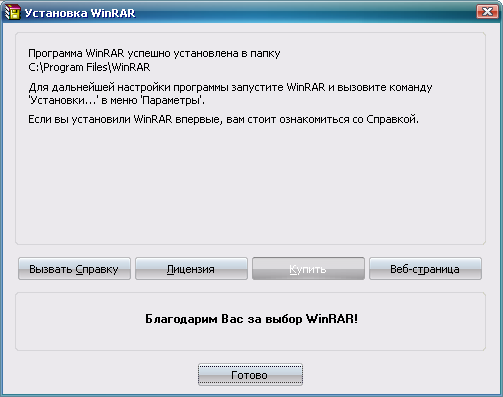Click the WinRAR icon in the title bar
503x397 pixels.
click(x=12, y=12)
